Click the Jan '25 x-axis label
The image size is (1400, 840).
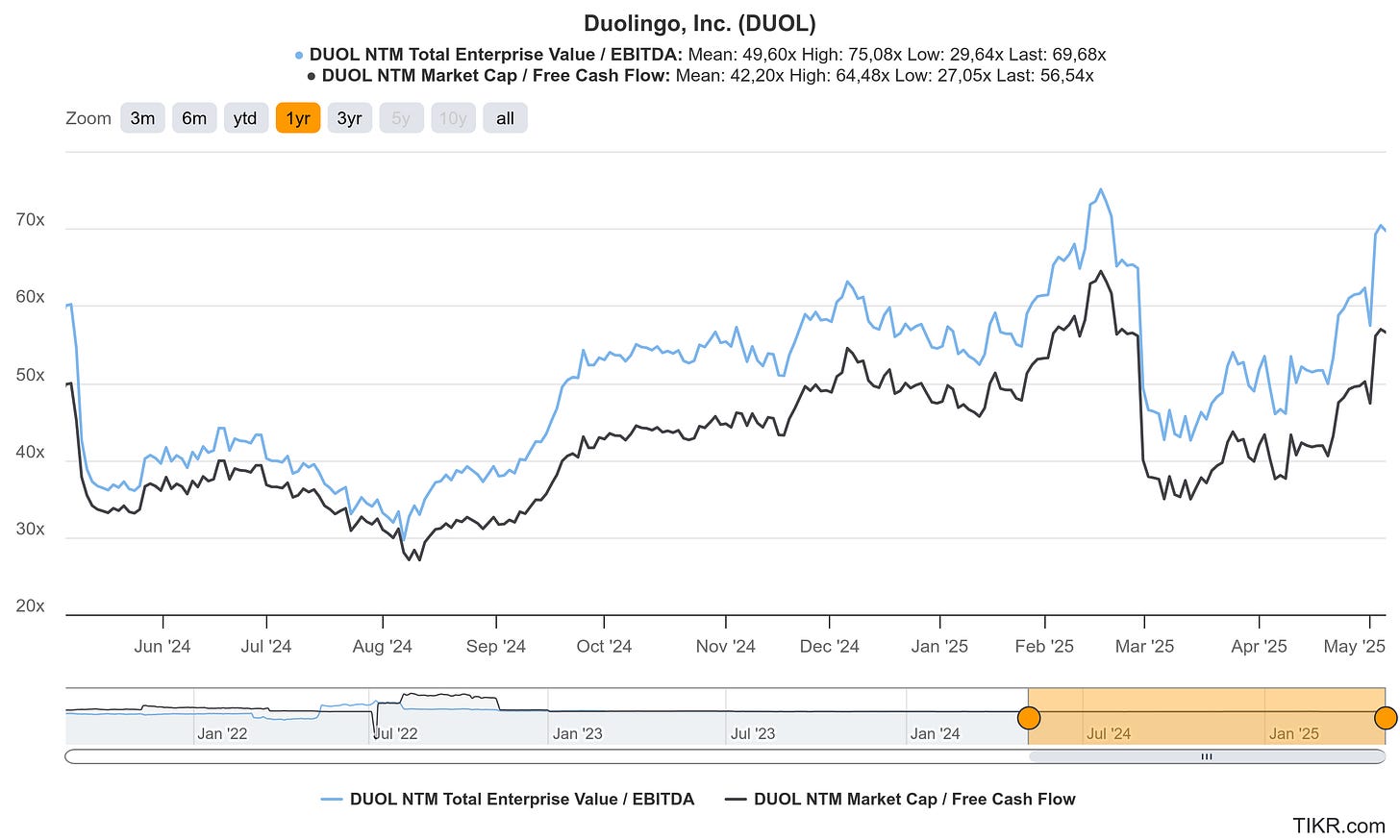tap(939, 646)
